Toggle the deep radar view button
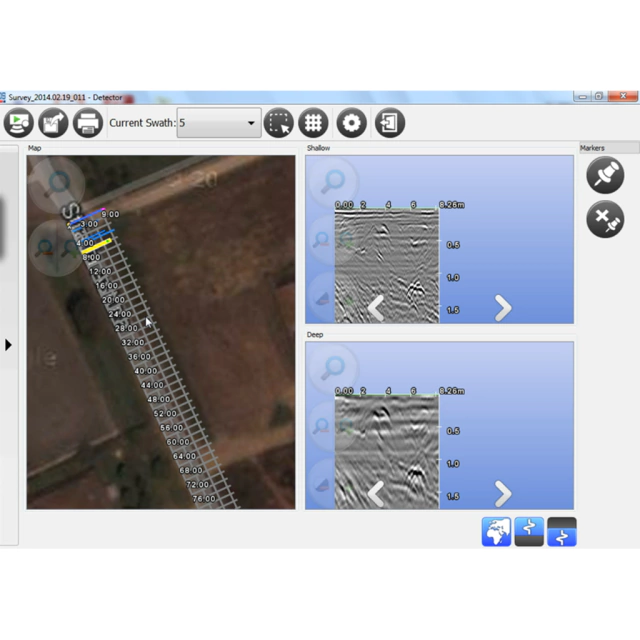This screenshot has width=640, height=640. coord(561,532)
